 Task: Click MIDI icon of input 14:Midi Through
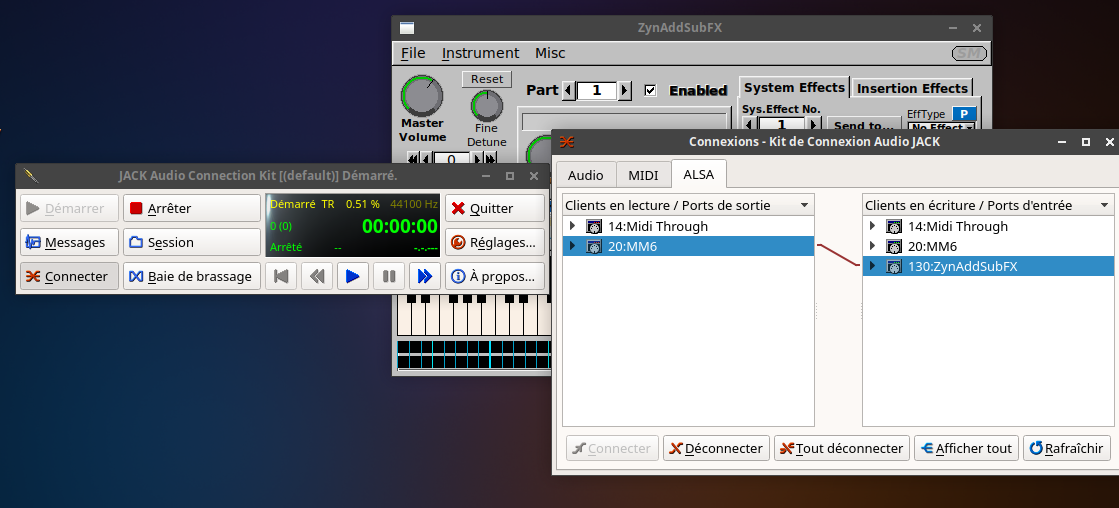[893, 226]
